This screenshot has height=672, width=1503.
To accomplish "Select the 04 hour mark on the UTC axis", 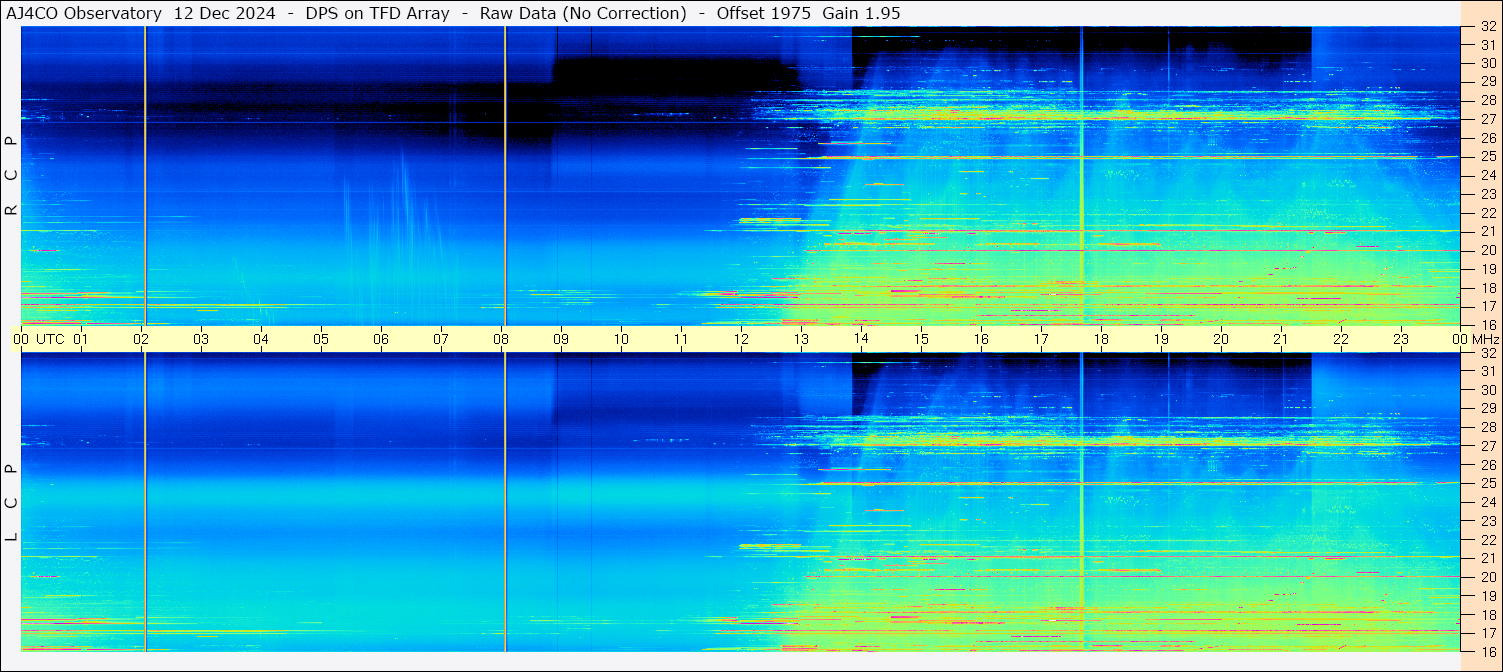I will pos(261,339).
